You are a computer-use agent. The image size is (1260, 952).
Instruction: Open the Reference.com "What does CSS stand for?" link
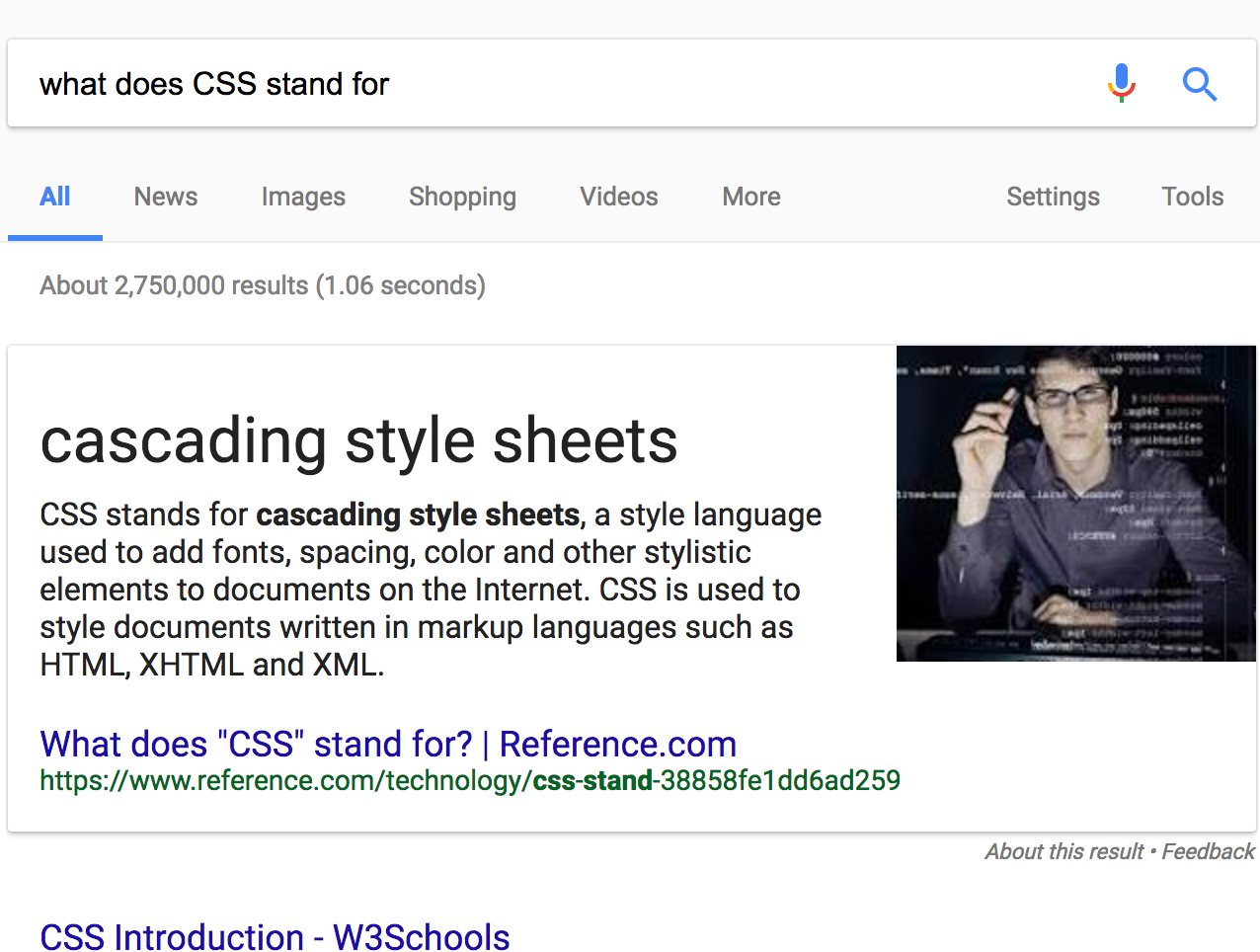388,744
